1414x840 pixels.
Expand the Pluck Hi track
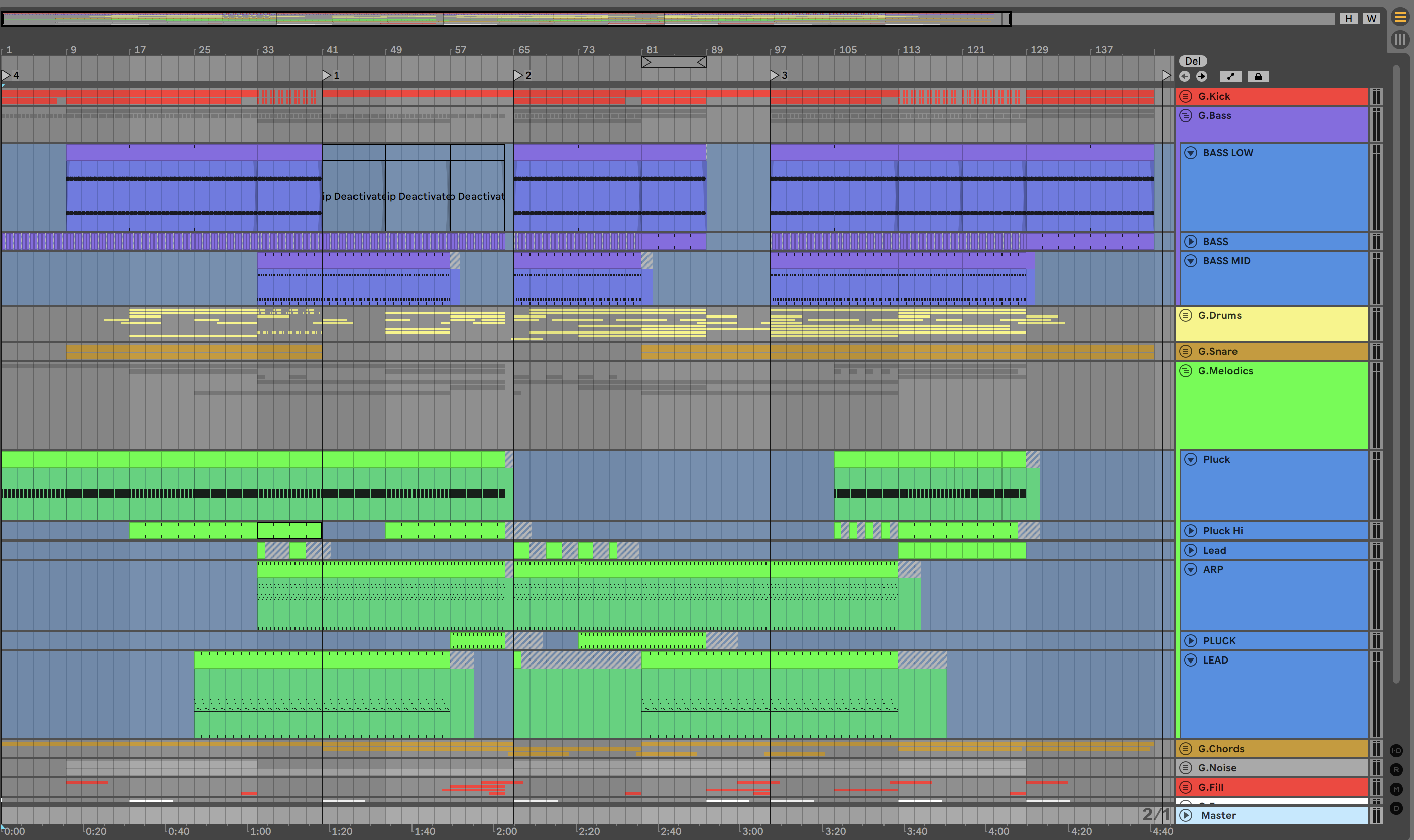[x=1191, y=531]
